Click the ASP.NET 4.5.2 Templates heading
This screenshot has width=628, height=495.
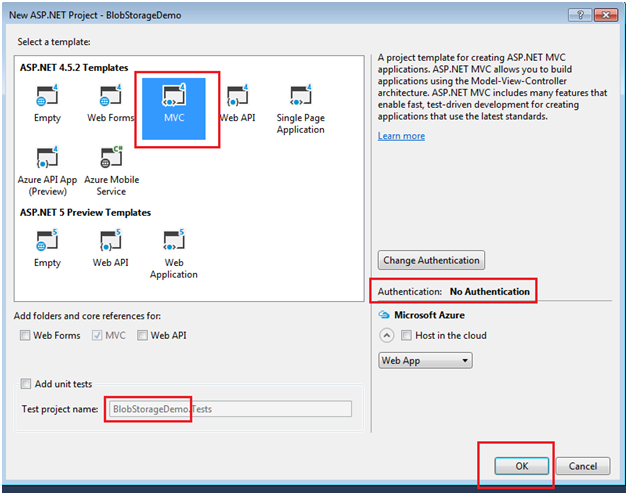click(x=74, y=68)
